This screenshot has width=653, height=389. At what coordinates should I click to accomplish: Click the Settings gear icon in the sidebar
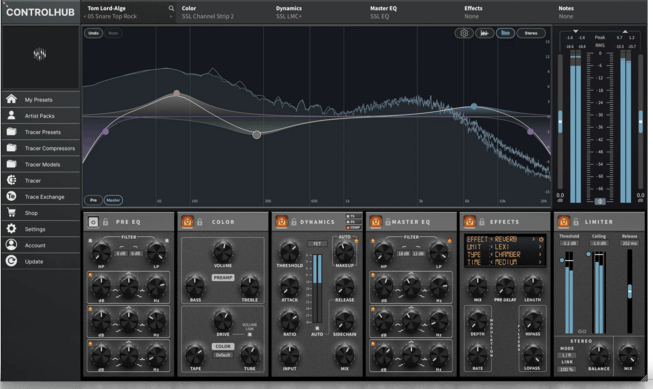tap(11, 229)
